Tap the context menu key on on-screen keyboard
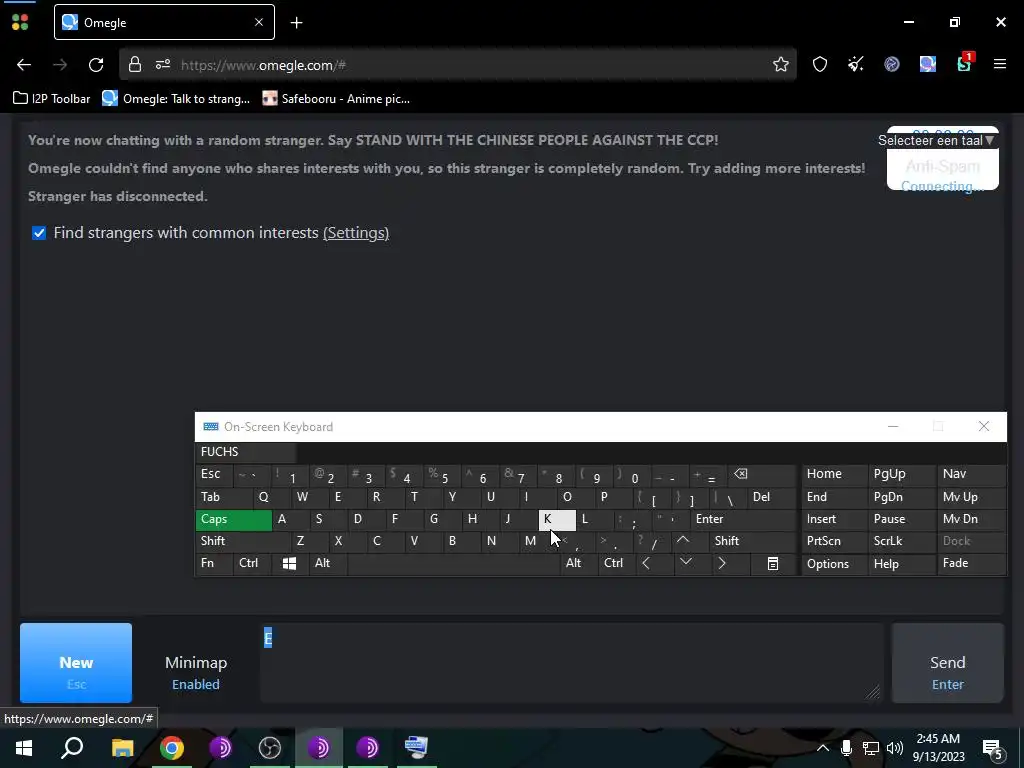 773,564
